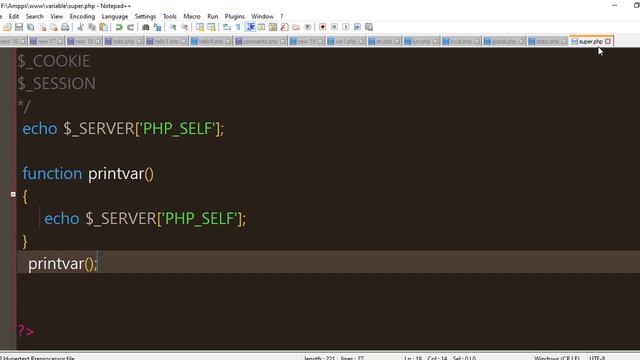
Task: Undo last edit with green arrow icon
Action: [119, 27]
